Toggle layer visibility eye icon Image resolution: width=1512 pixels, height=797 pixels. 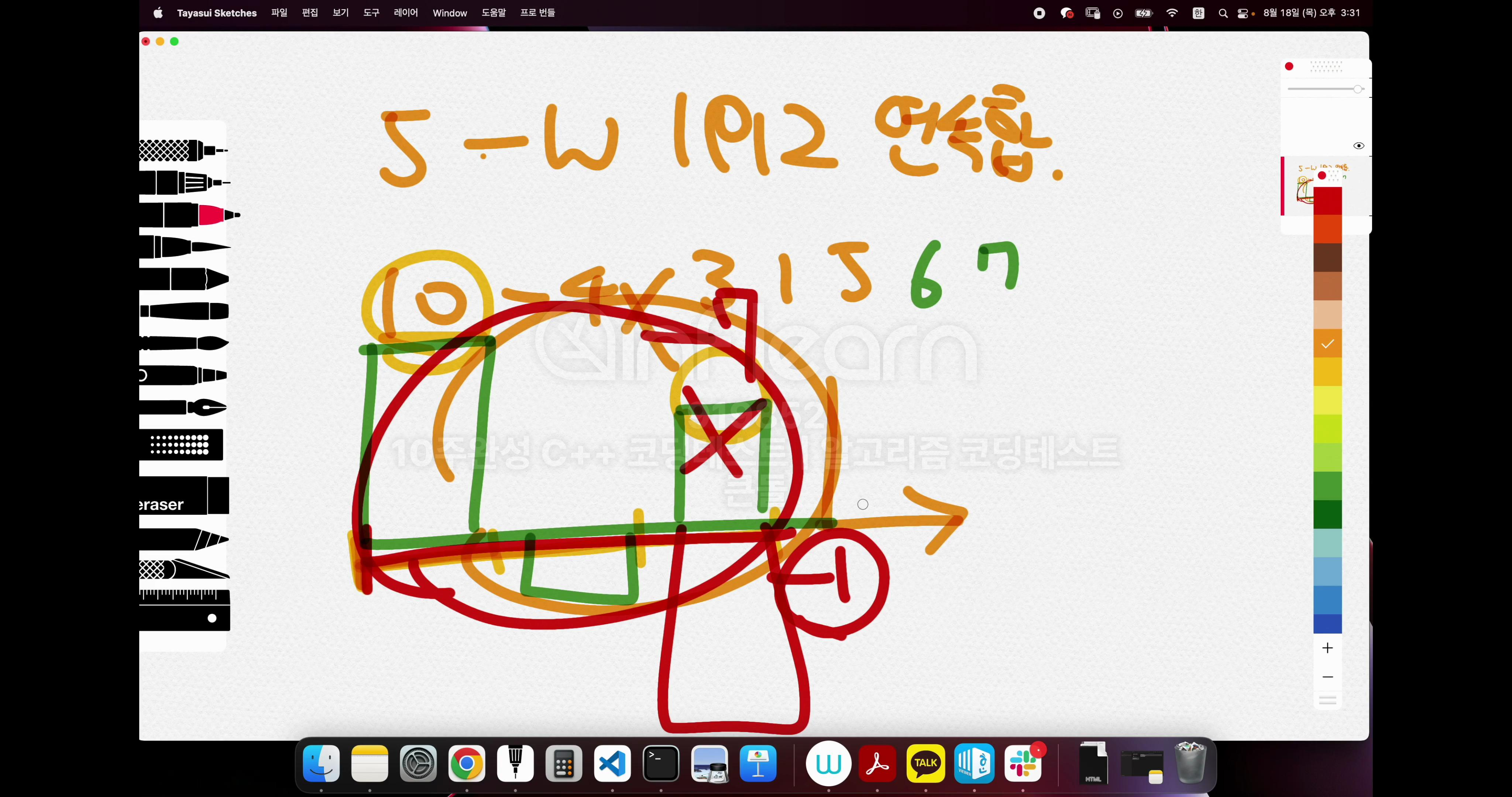click(x=1359, y=145)
